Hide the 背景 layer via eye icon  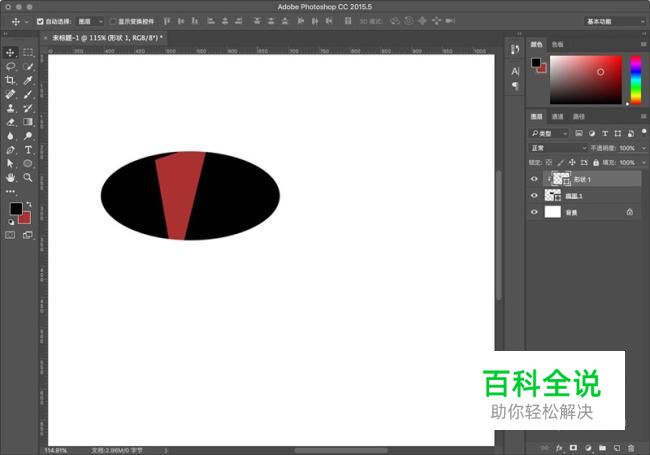[x=534, y=212]
